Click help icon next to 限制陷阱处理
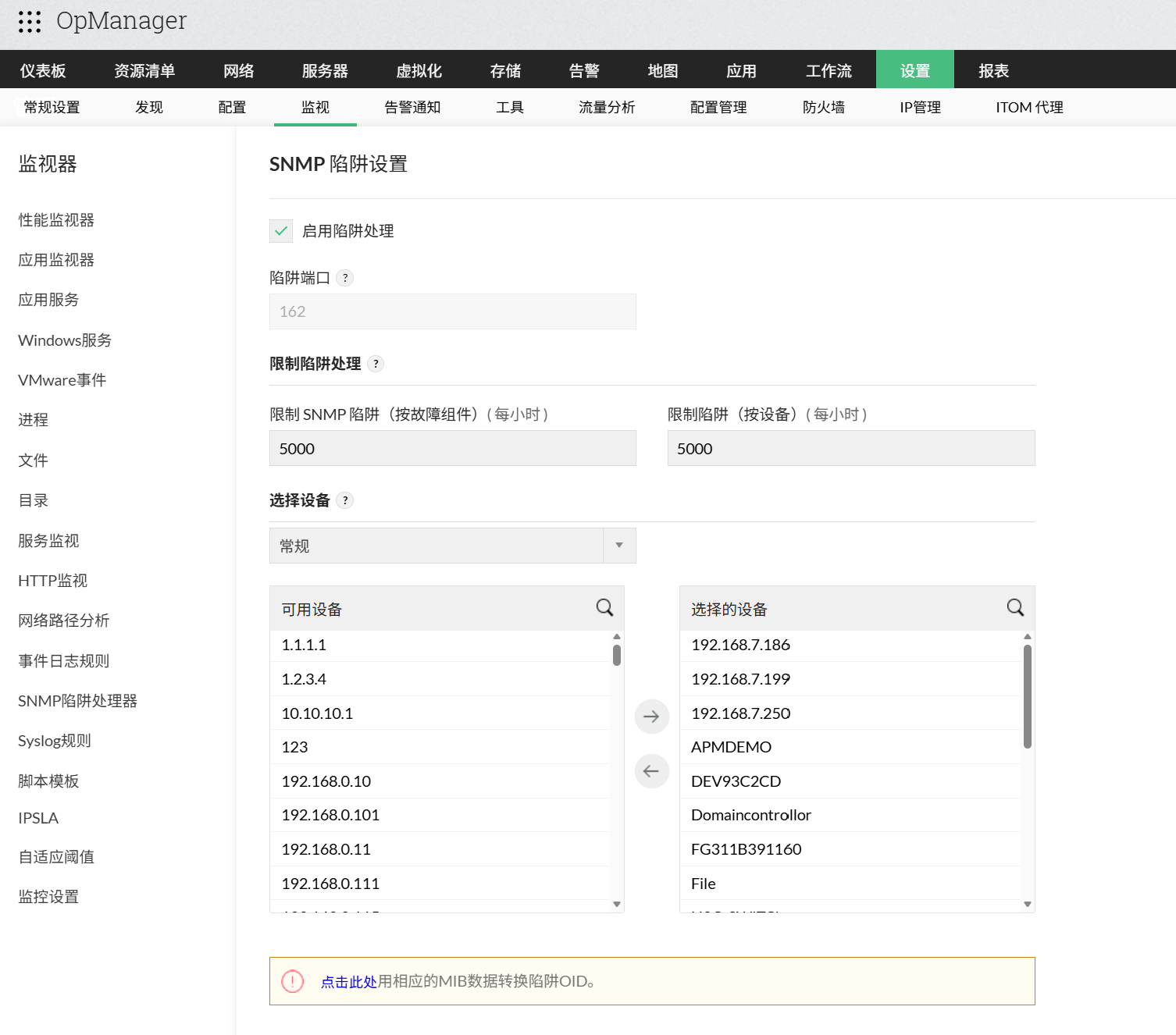 coord(376,364)
